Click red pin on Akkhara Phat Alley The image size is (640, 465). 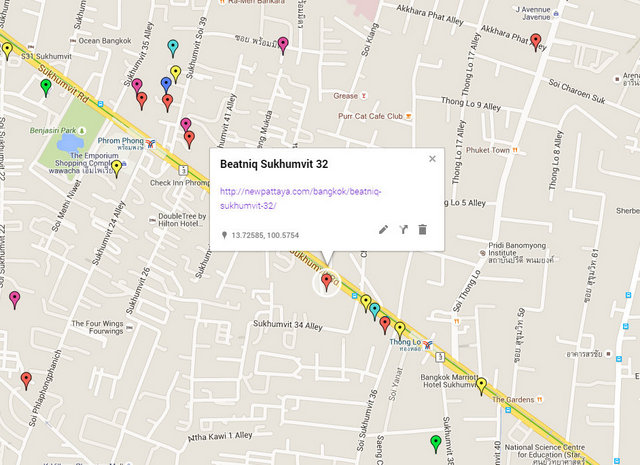point(536,42)
